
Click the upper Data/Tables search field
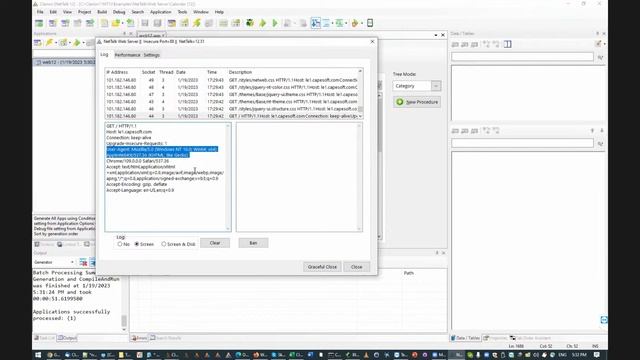522,57
